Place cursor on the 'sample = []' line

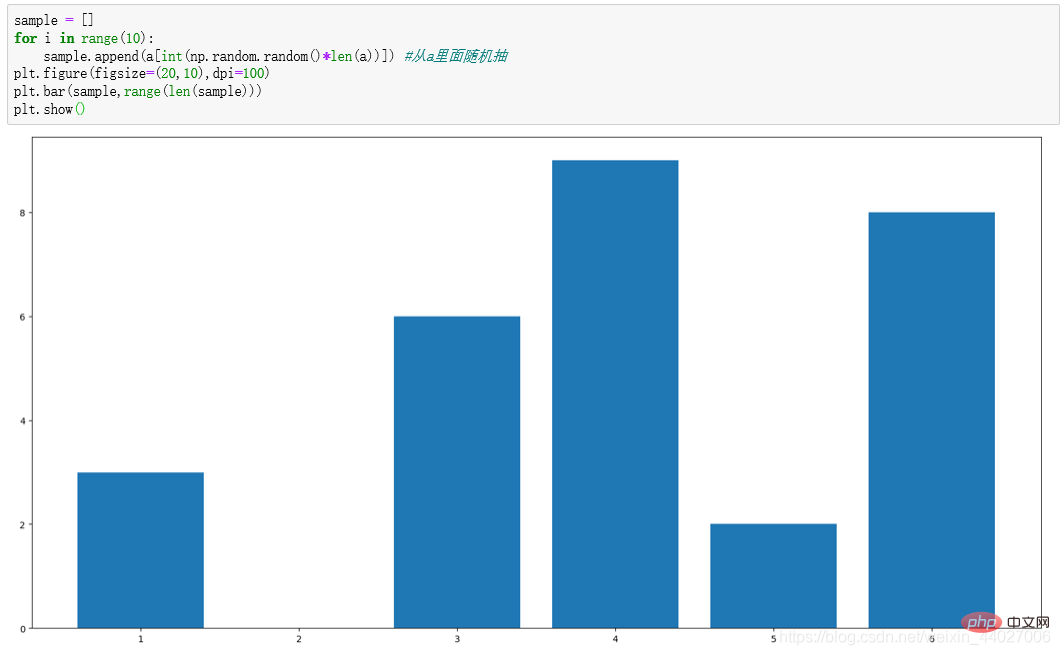click(x=54, y=20)
